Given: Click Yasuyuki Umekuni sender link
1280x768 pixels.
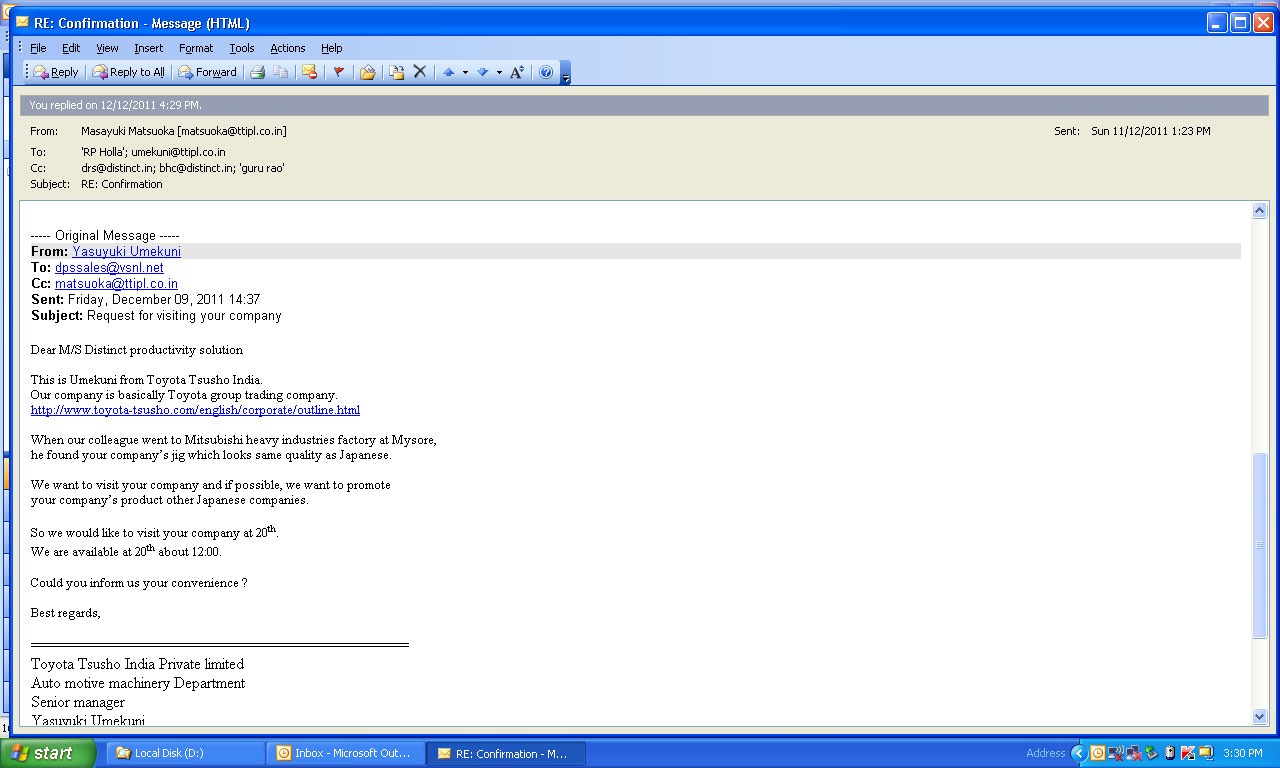Looking at the screenshot, I should tap(126, 252).
